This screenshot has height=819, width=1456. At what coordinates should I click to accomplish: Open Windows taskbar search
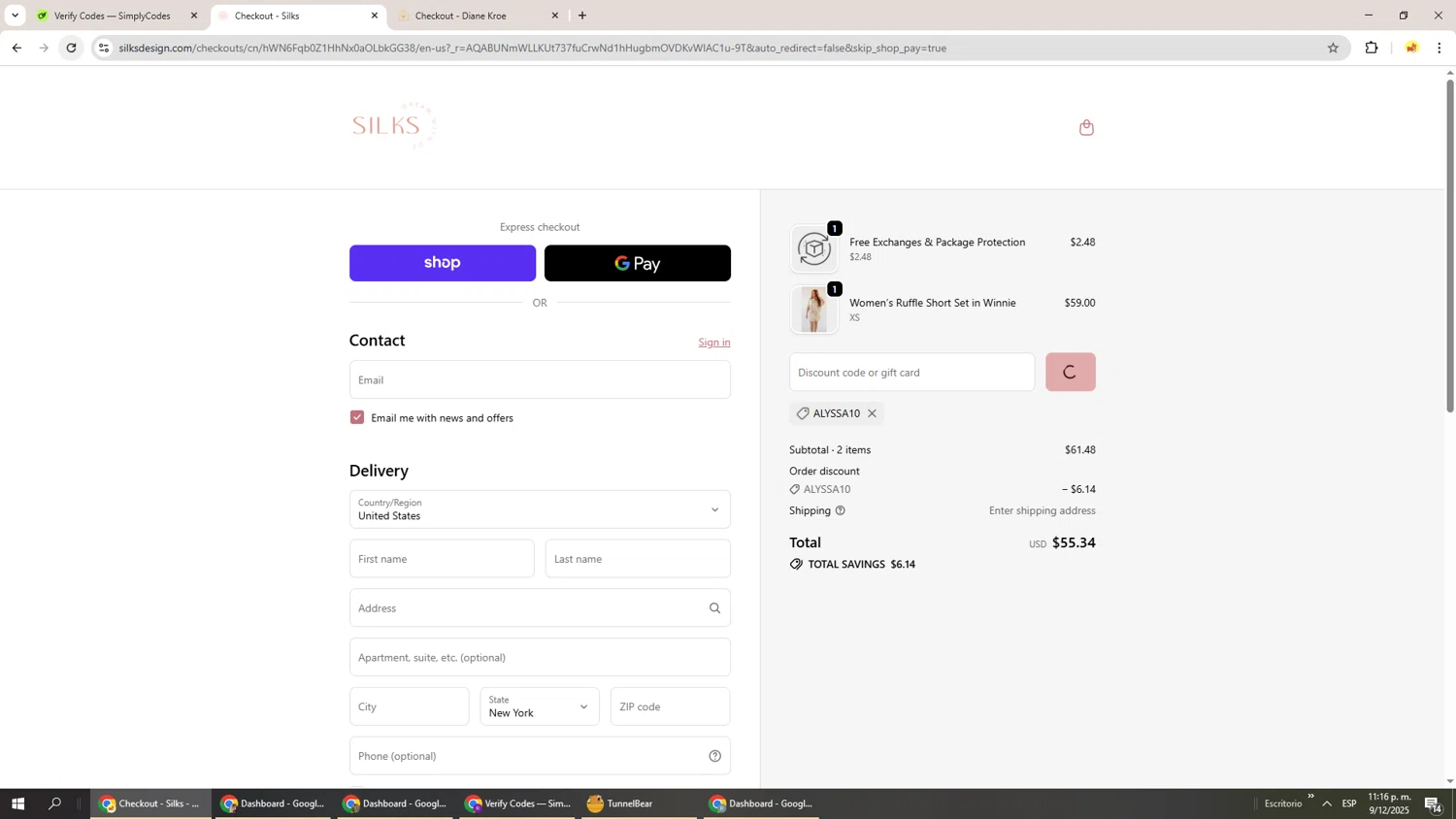click(54, 803)
